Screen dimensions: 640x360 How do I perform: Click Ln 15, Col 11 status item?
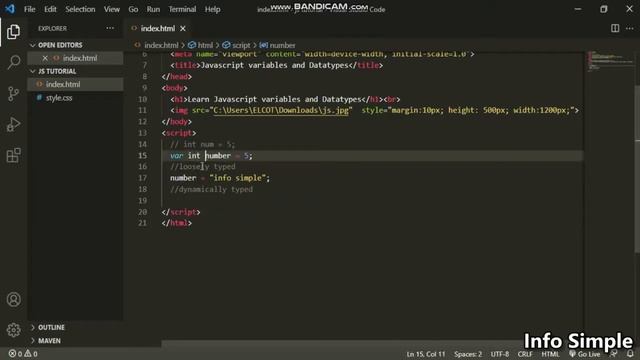coord(426,354)
